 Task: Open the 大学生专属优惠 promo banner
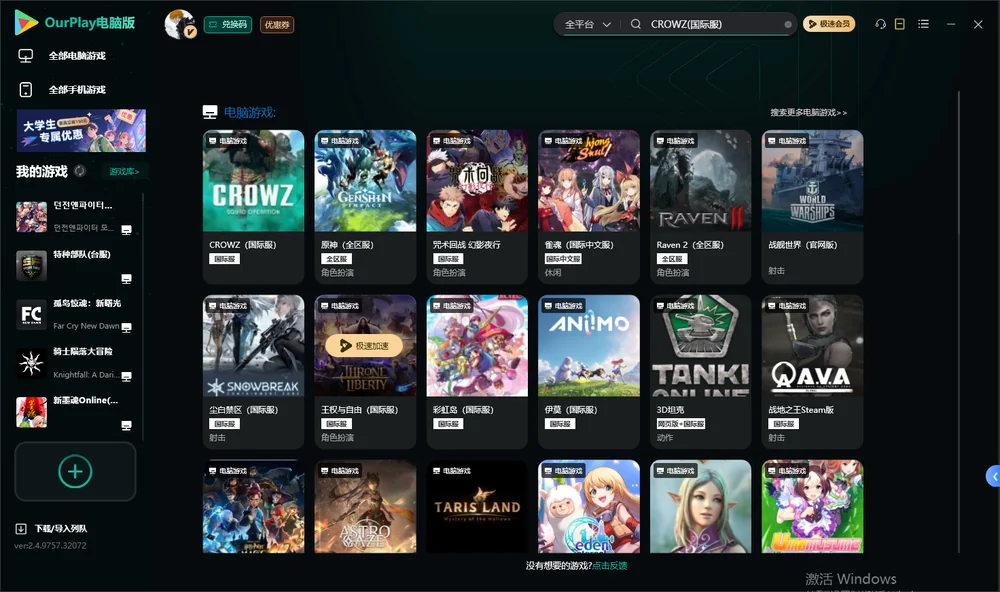[x=81, y=130]
